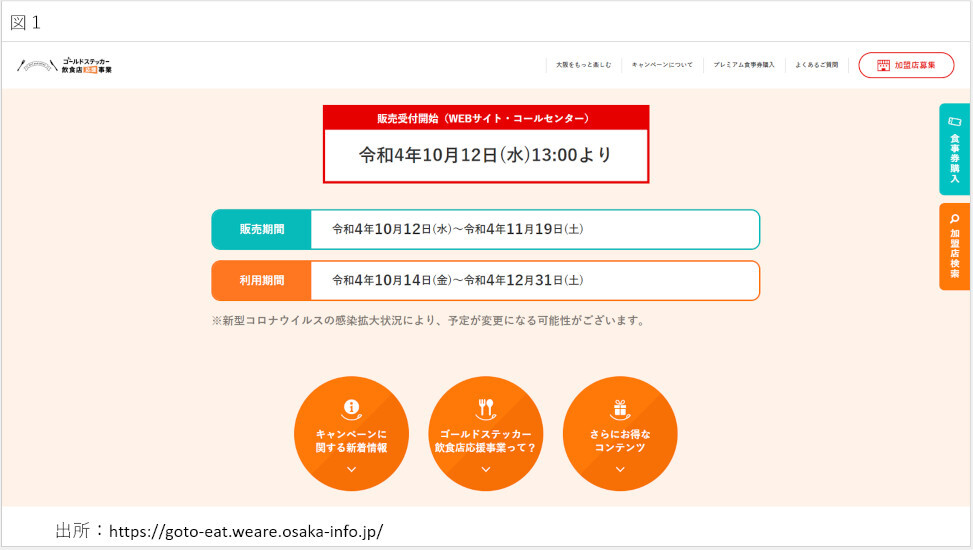Expand the chevron under ゴールドステッカー飲食店応援事業って？
This screenshot has width=973, height=550.
coord(486,469)
